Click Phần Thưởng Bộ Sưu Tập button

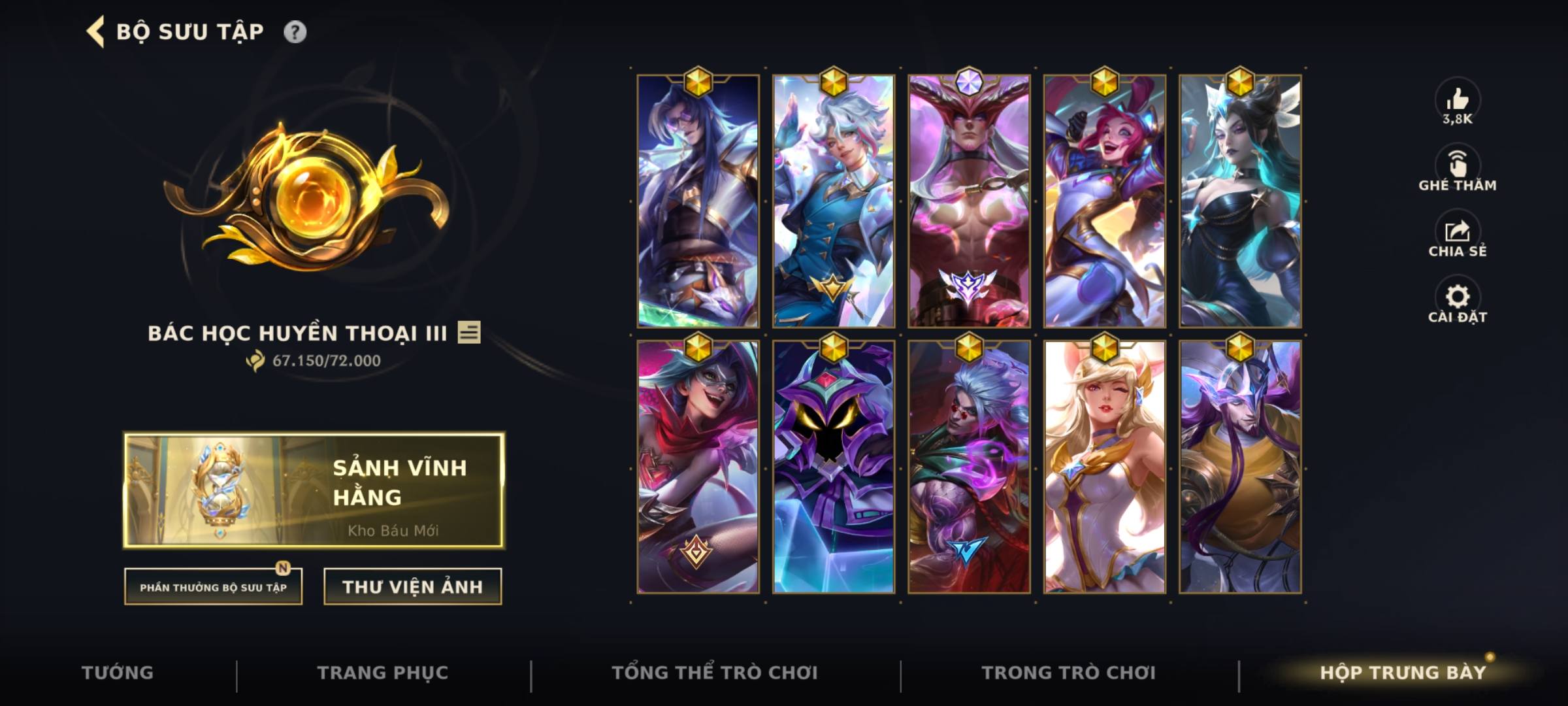click(214, 586)
